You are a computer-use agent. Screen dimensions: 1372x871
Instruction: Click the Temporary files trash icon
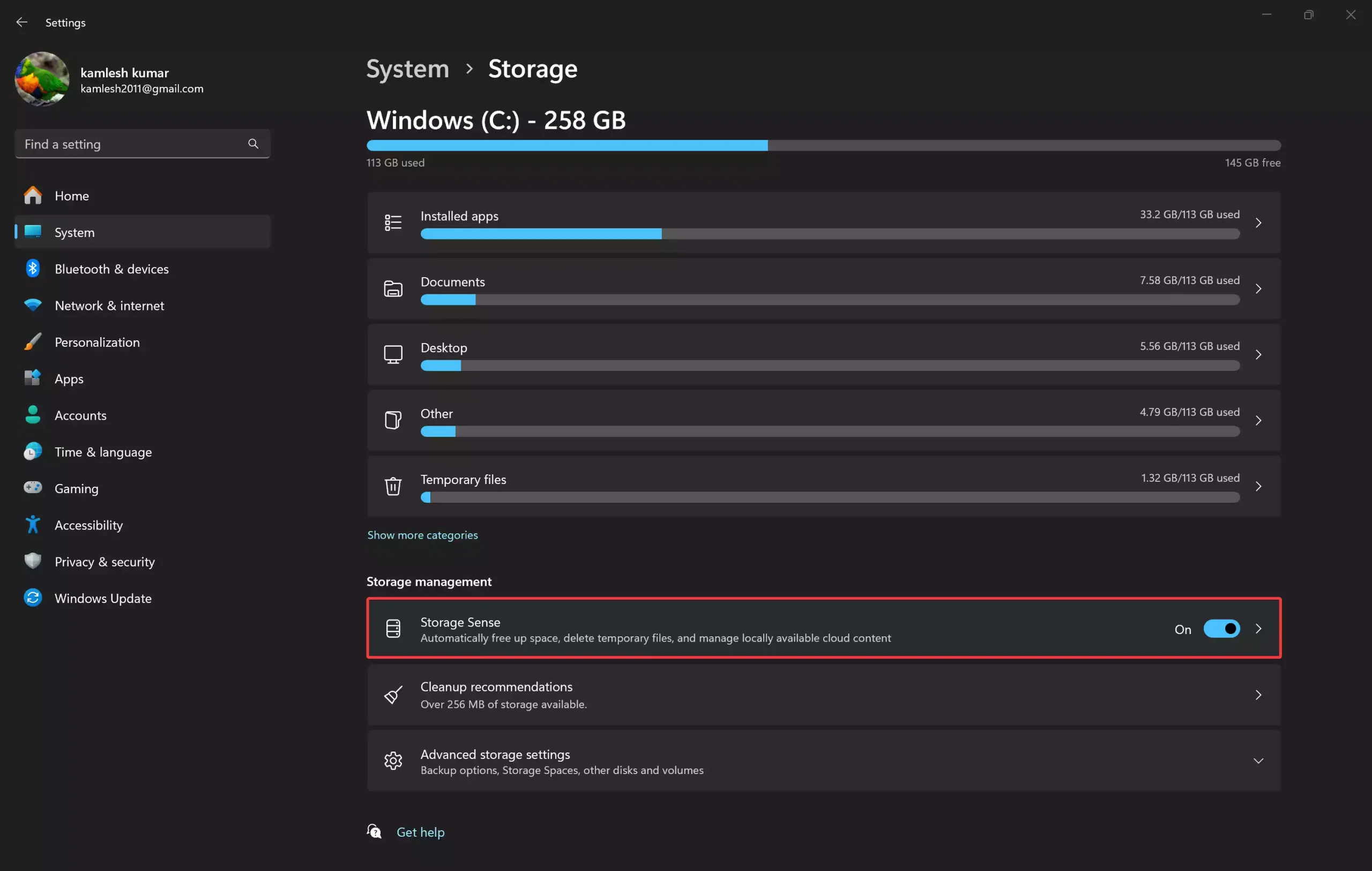click(x=392, y=486)
